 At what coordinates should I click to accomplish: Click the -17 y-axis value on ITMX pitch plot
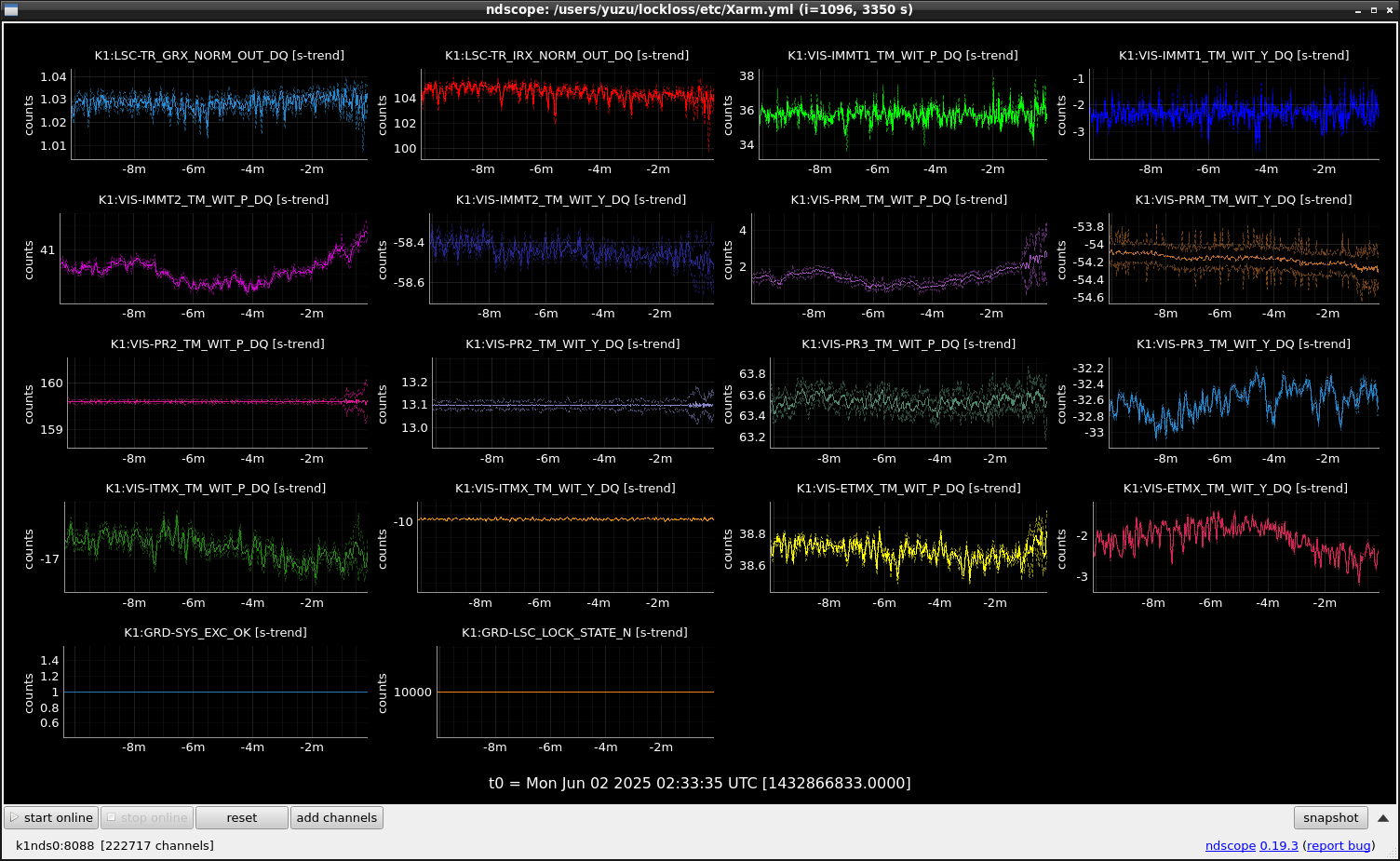pos(50,558)
